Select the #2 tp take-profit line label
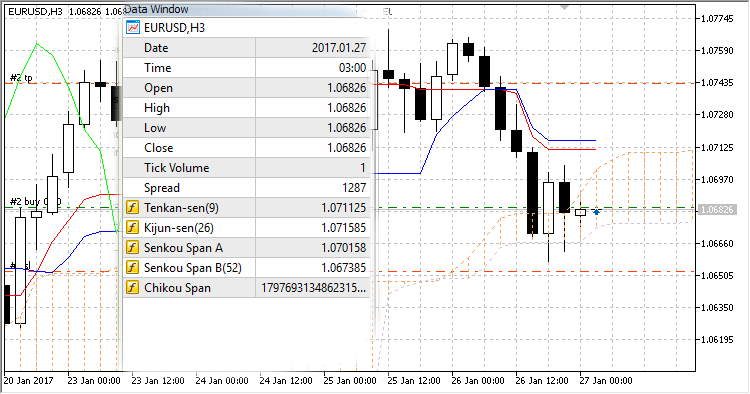This screenshot has width=750, height=394. (22, 77)
